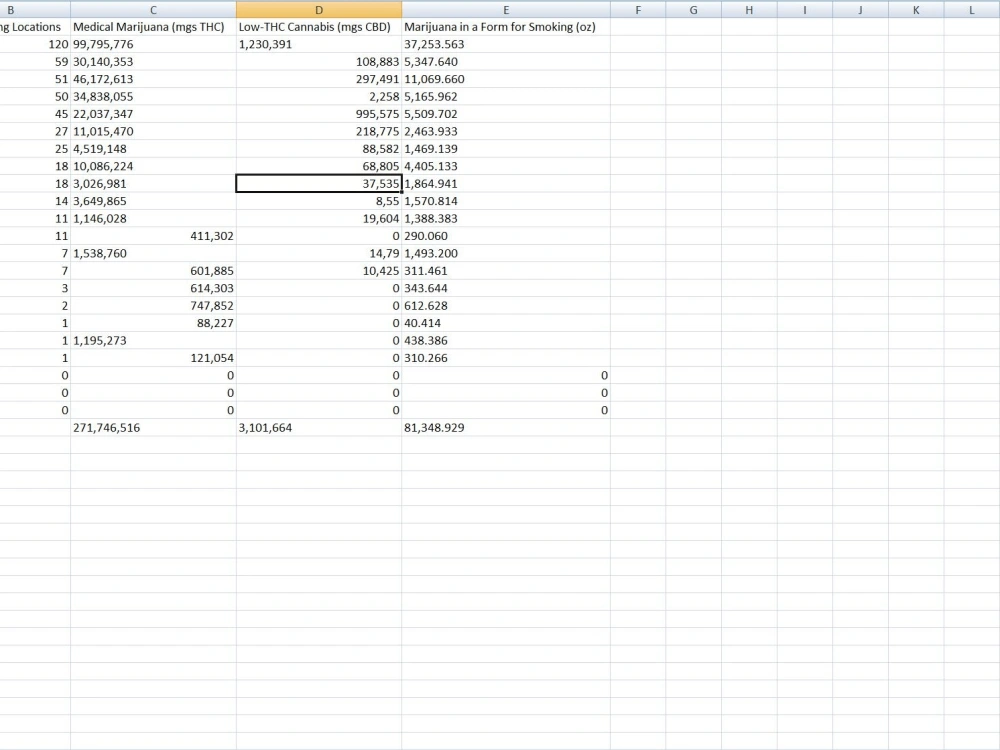
Task: Select cell with value 290.060
Action: [506, 236]
